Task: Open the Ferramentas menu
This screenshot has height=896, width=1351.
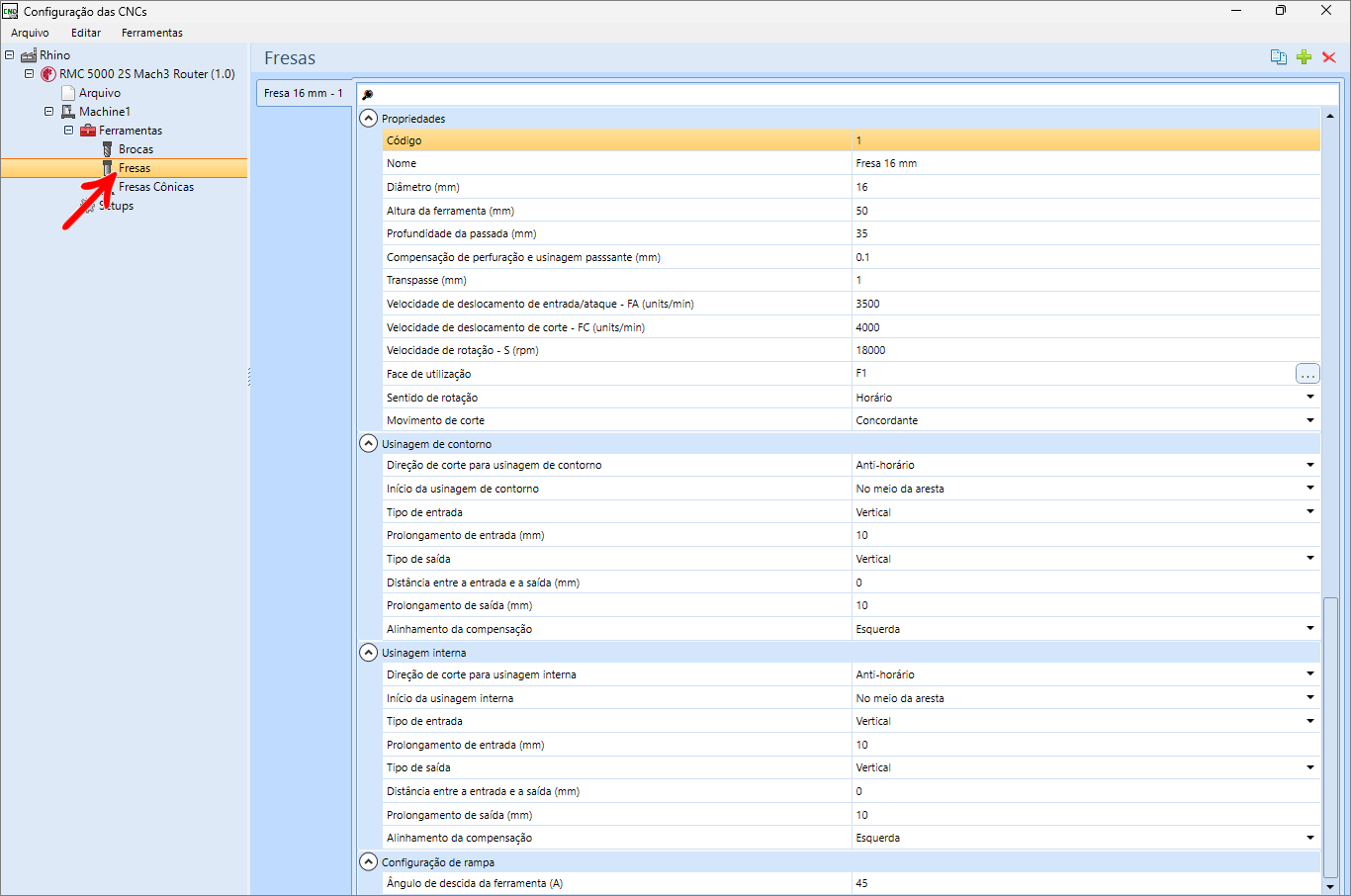Action: (x=152, y=33)
